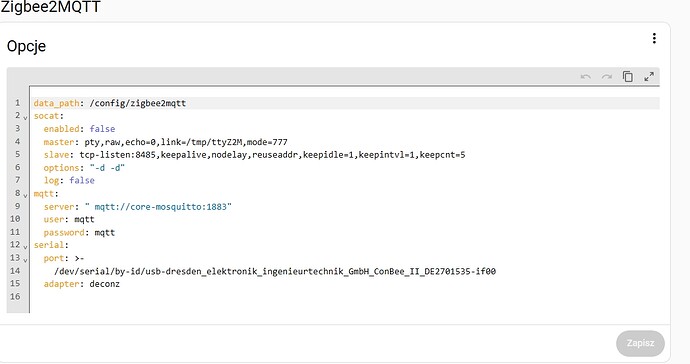The width and height of the screenshot is (690, 364).
Task: Click the master pty,raw value
Action: coord(186,142)
